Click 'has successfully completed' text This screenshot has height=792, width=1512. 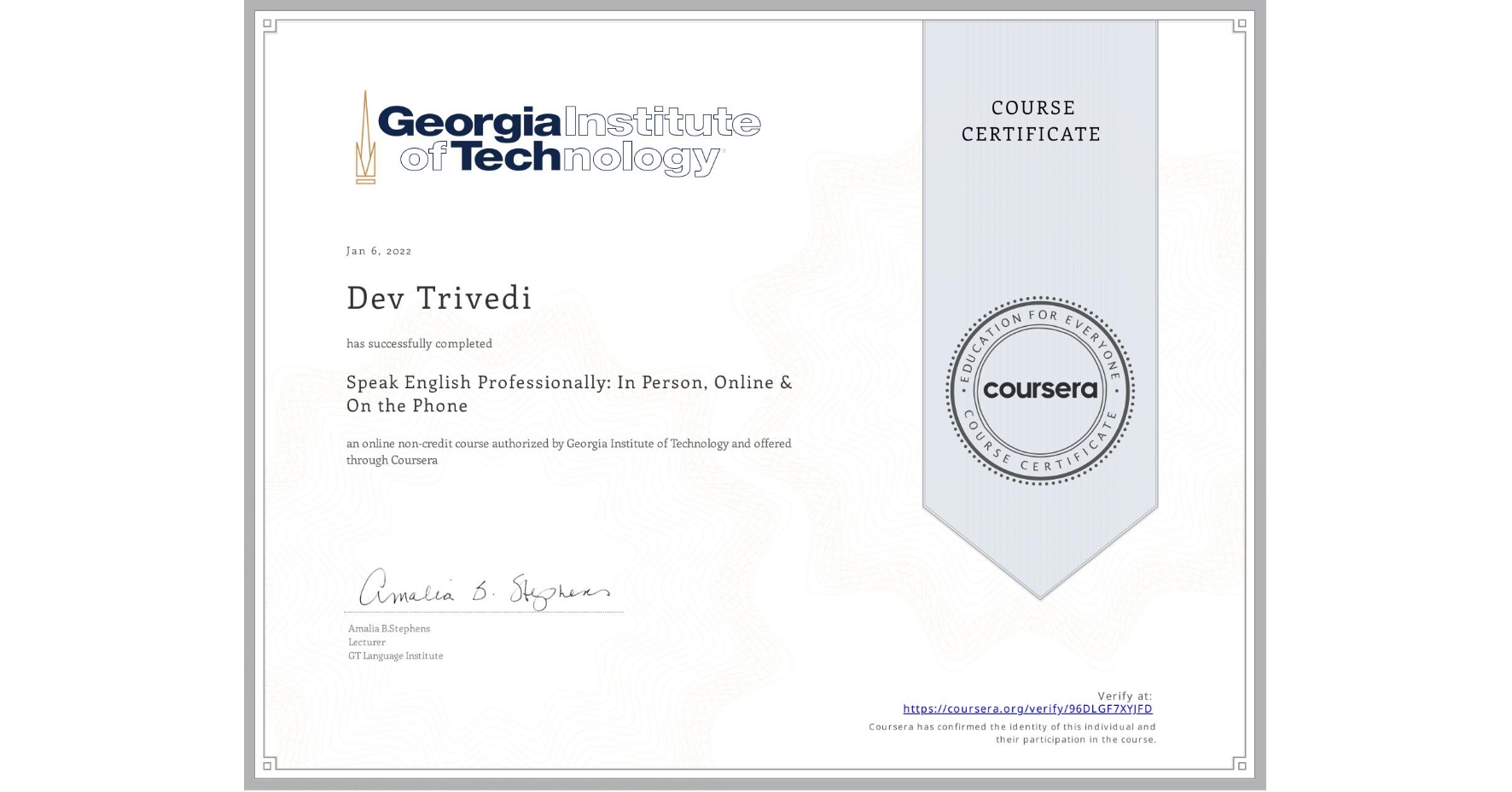[x=419, y=343]
